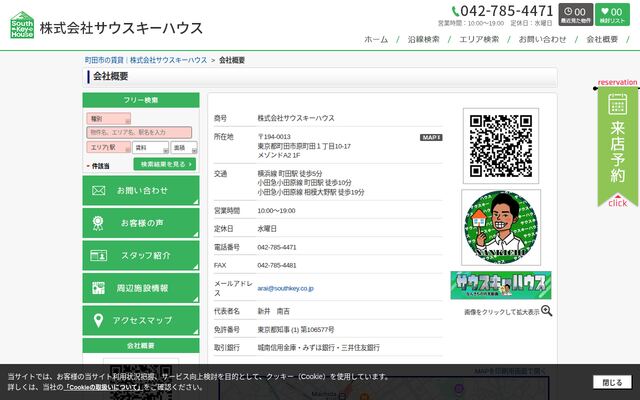This screenshot has height=400, width=640.
Task: Open お客様の声 sidebar button
Action: (141, 223)
